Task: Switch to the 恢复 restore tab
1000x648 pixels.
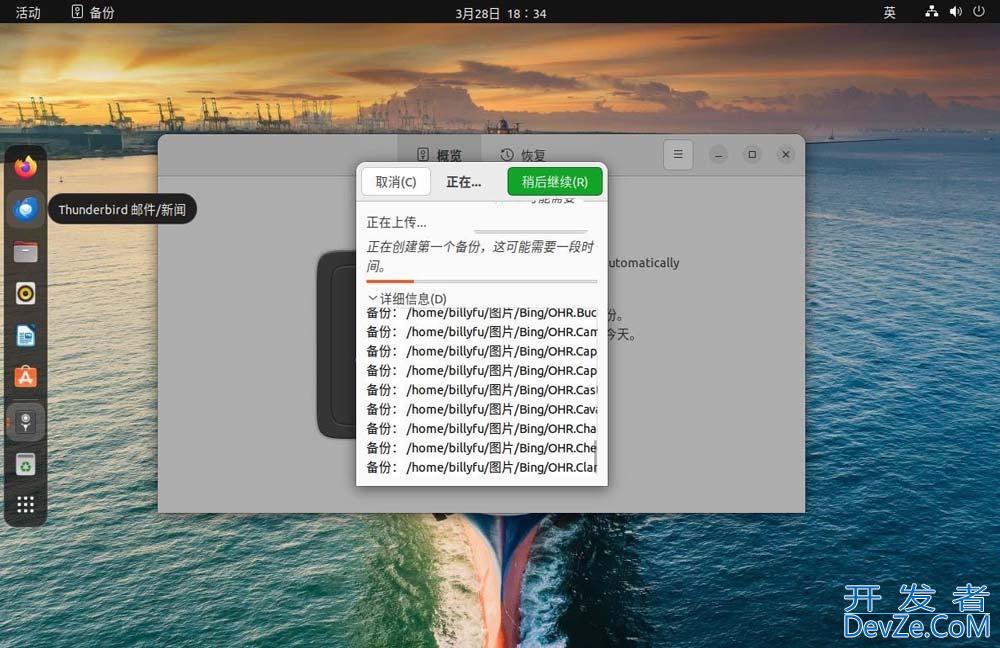Action: 523,154
